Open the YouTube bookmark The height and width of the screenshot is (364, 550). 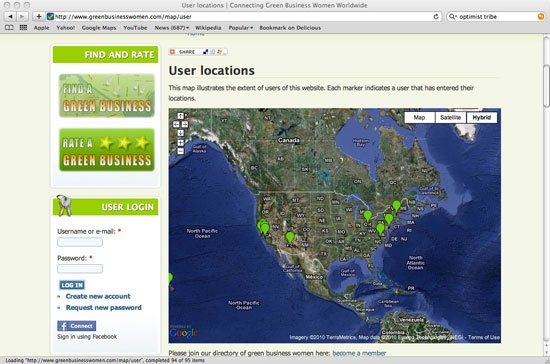click(135, 28)
